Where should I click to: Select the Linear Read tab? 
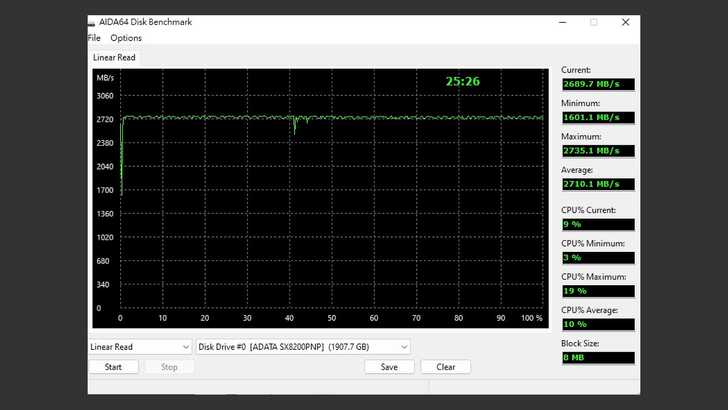coord(114,58)
